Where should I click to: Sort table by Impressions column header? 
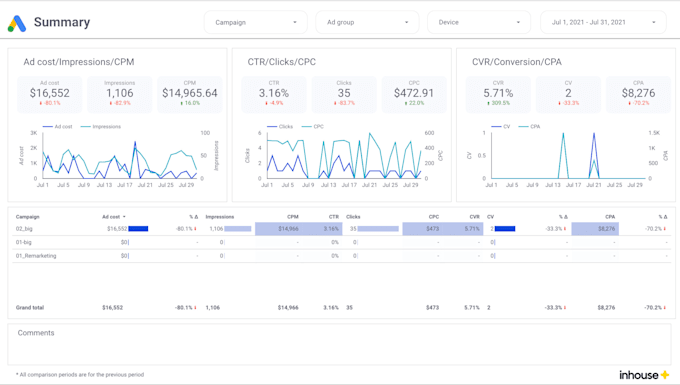[x=219, y=217]
